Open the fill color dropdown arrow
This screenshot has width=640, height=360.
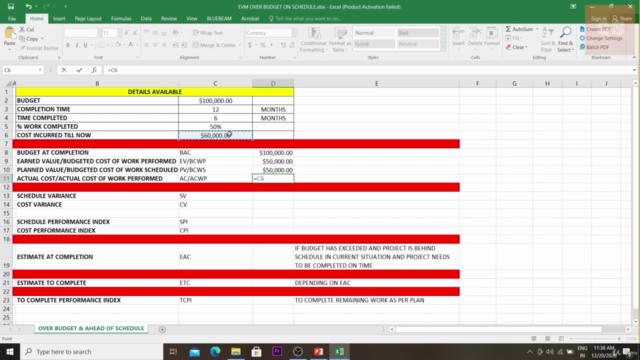coord(123,45)
